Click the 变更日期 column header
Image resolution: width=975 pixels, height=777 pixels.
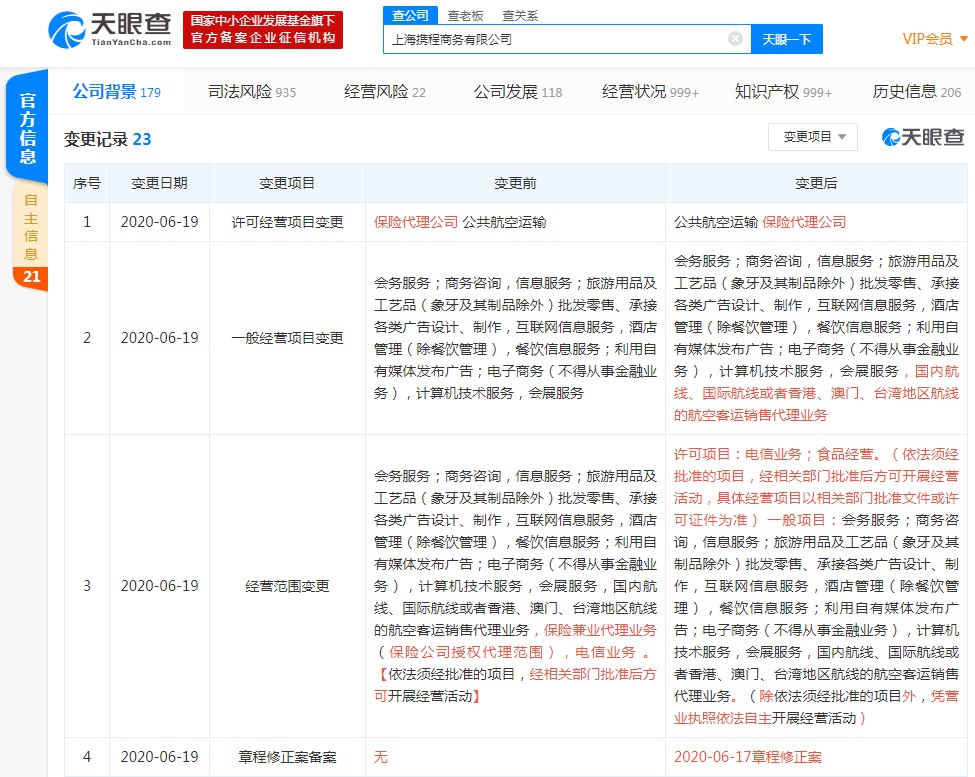pos(159,183)
